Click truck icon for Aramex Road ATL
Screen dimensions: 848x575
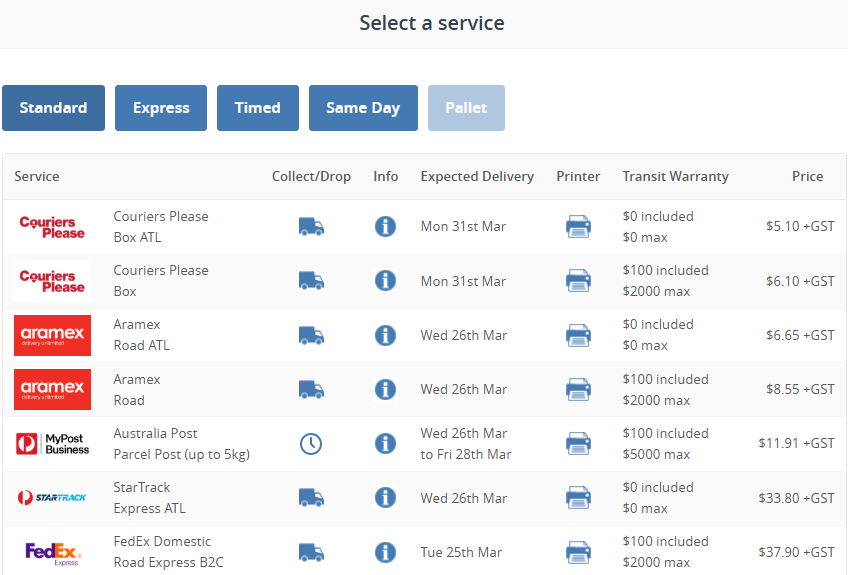(311, 335)
